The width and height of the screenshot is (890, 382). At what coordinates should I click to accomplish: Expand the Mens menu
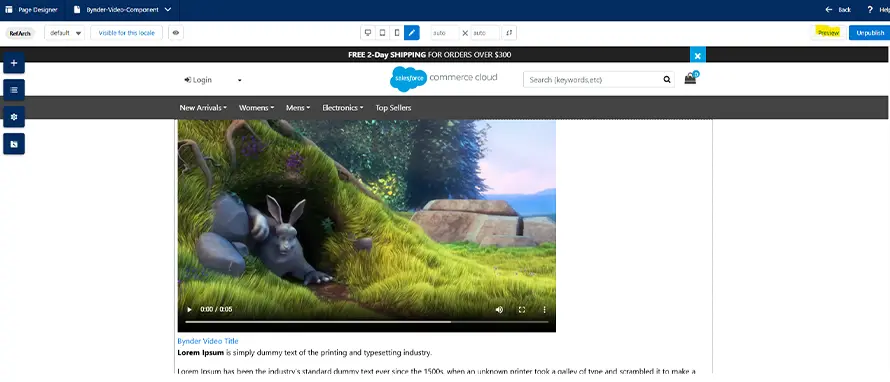[x=298, y=108]
